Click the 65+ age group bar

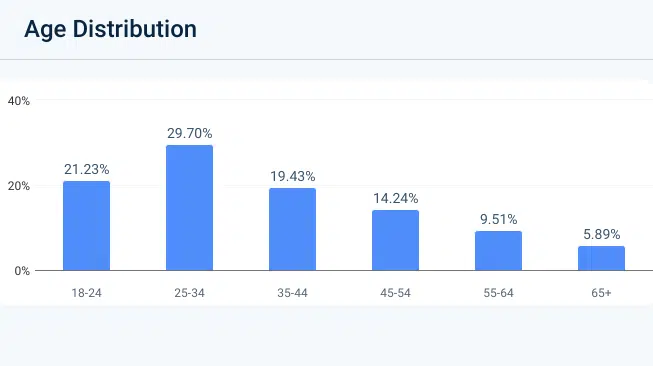[x=601, y=258]
